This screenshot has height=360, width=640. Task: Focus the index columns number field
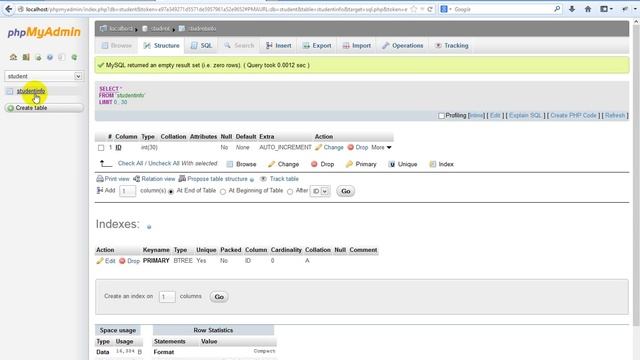tap(167, 297)
